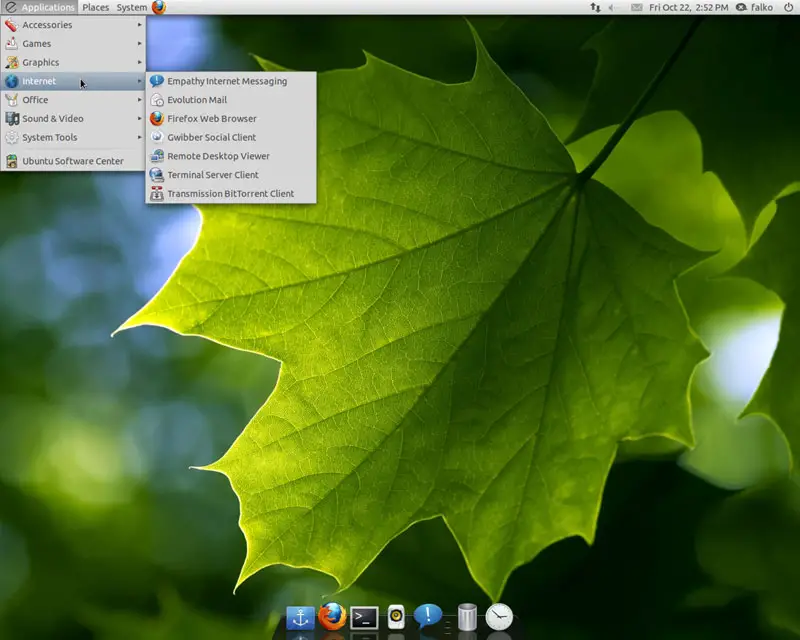
Task: Start Remote Desktop Viewer
Action: 231,156
